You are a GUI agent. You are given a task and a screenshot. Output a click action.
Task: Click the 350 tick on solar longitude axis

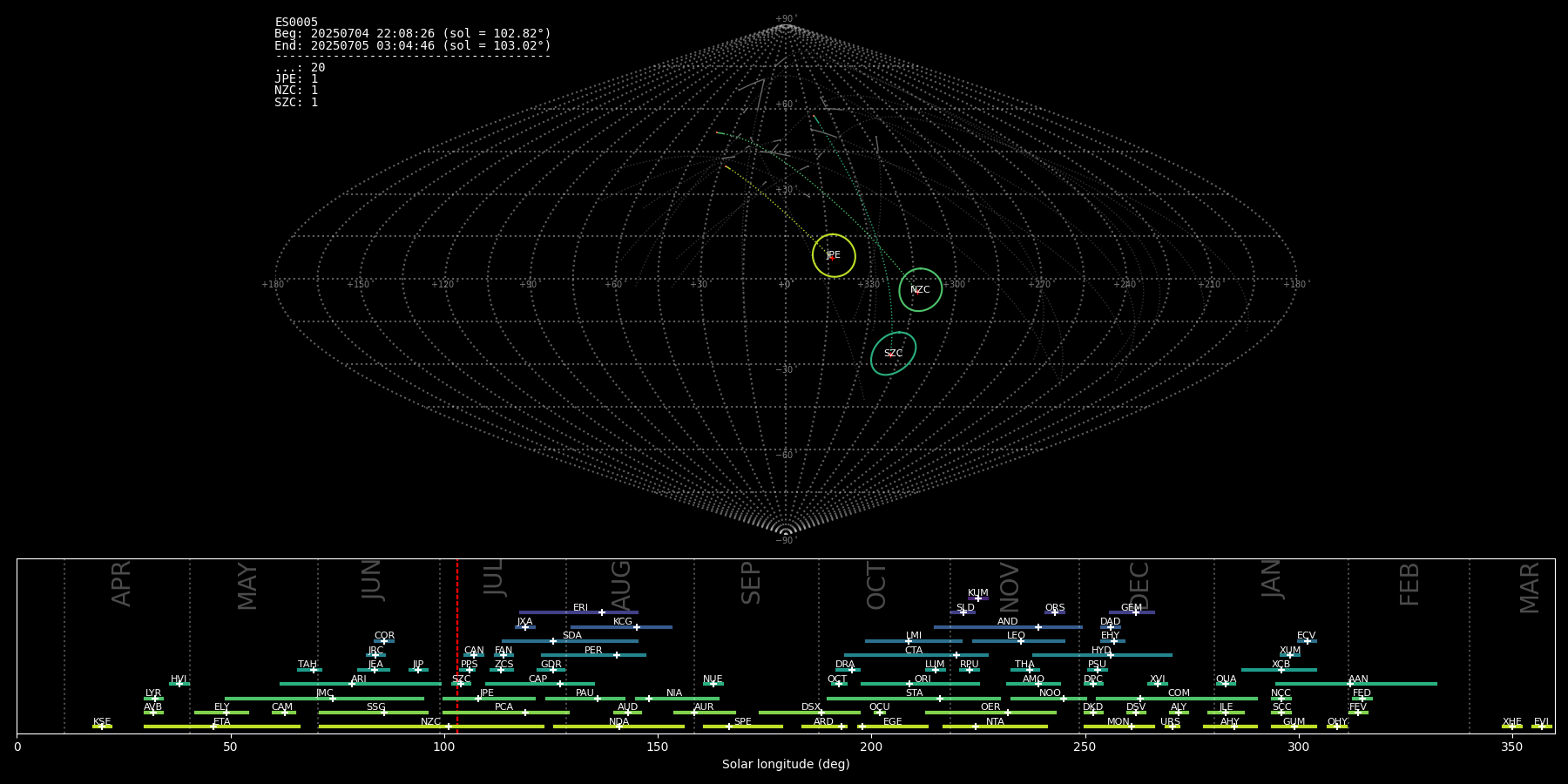1512,747
